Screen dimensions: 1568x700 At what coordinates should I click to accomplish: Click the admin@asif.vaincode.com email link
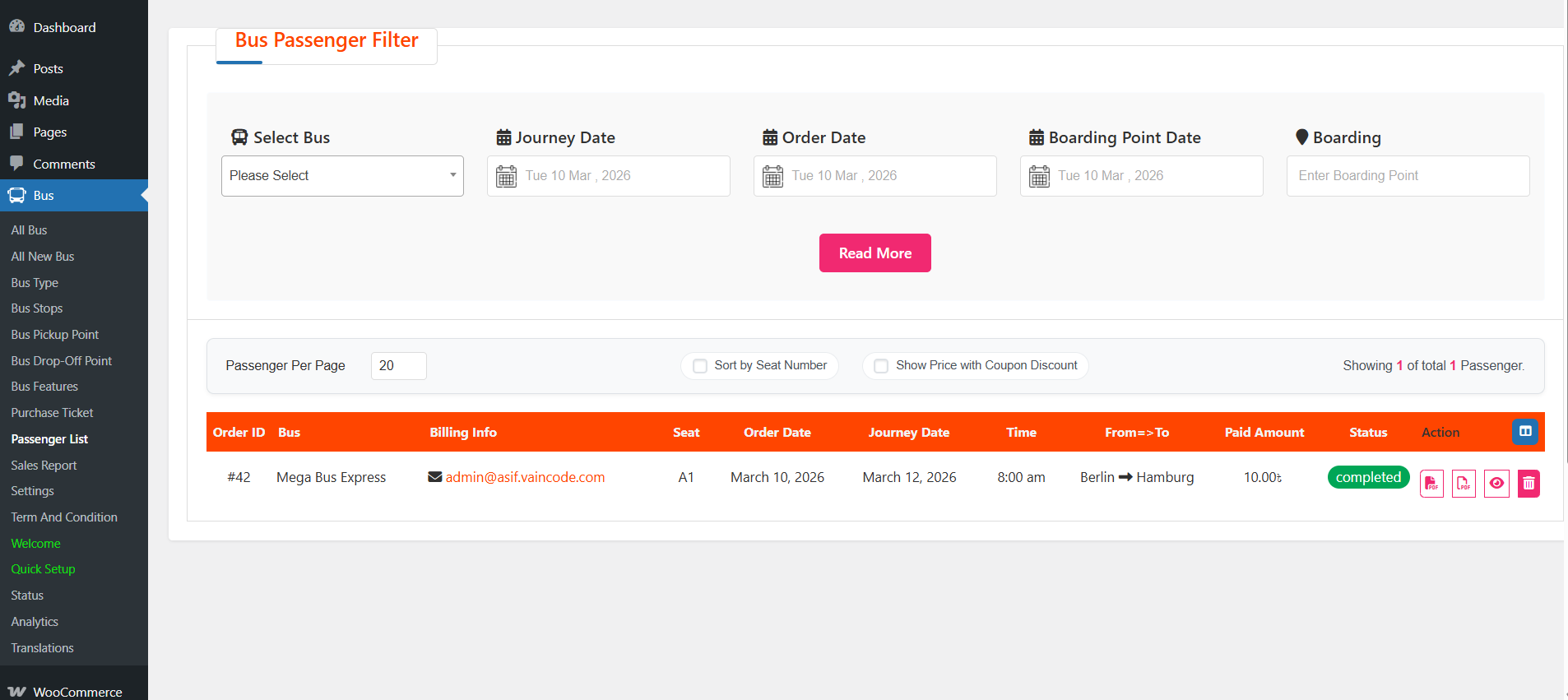click(x=525, y=477)
